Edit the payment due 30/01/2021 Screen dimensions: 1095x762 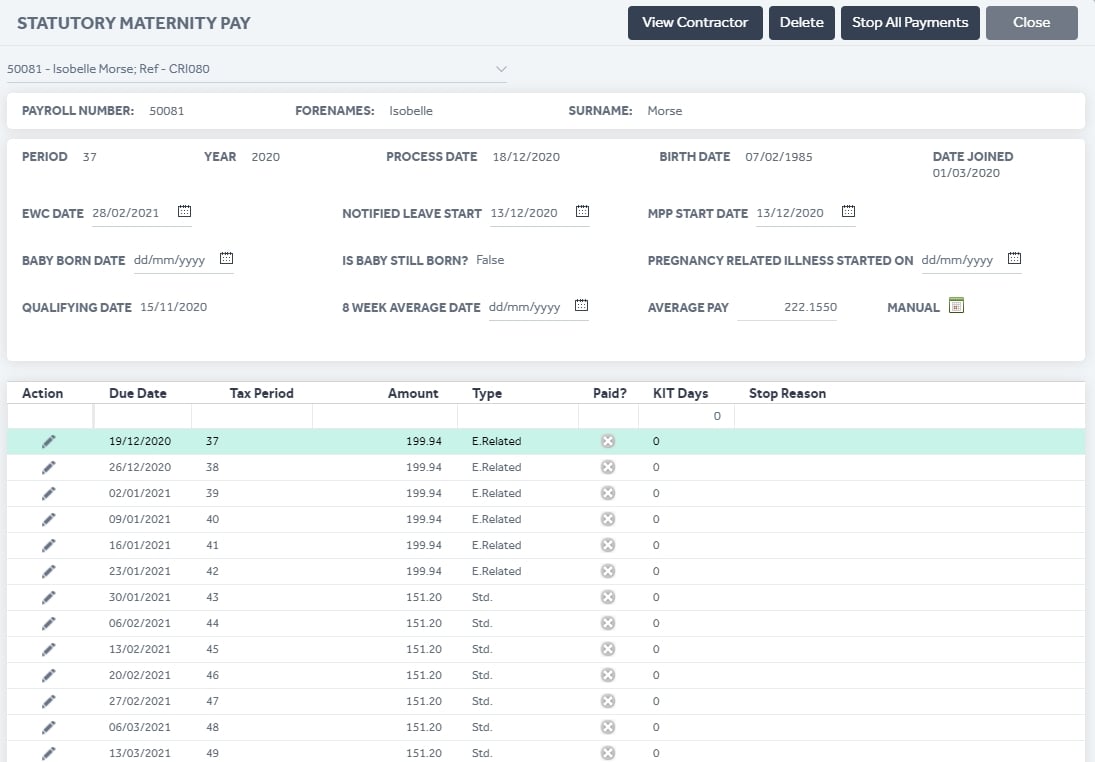48,597
